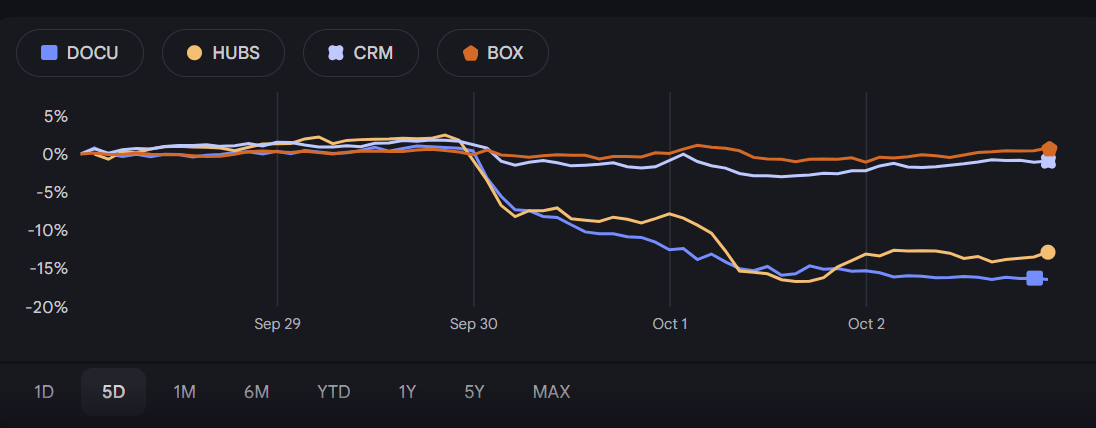Viewport: 1096px width, 428px height.
Task: Click the DOCU square endpoint marker on chart
Action: (1035, 278)
